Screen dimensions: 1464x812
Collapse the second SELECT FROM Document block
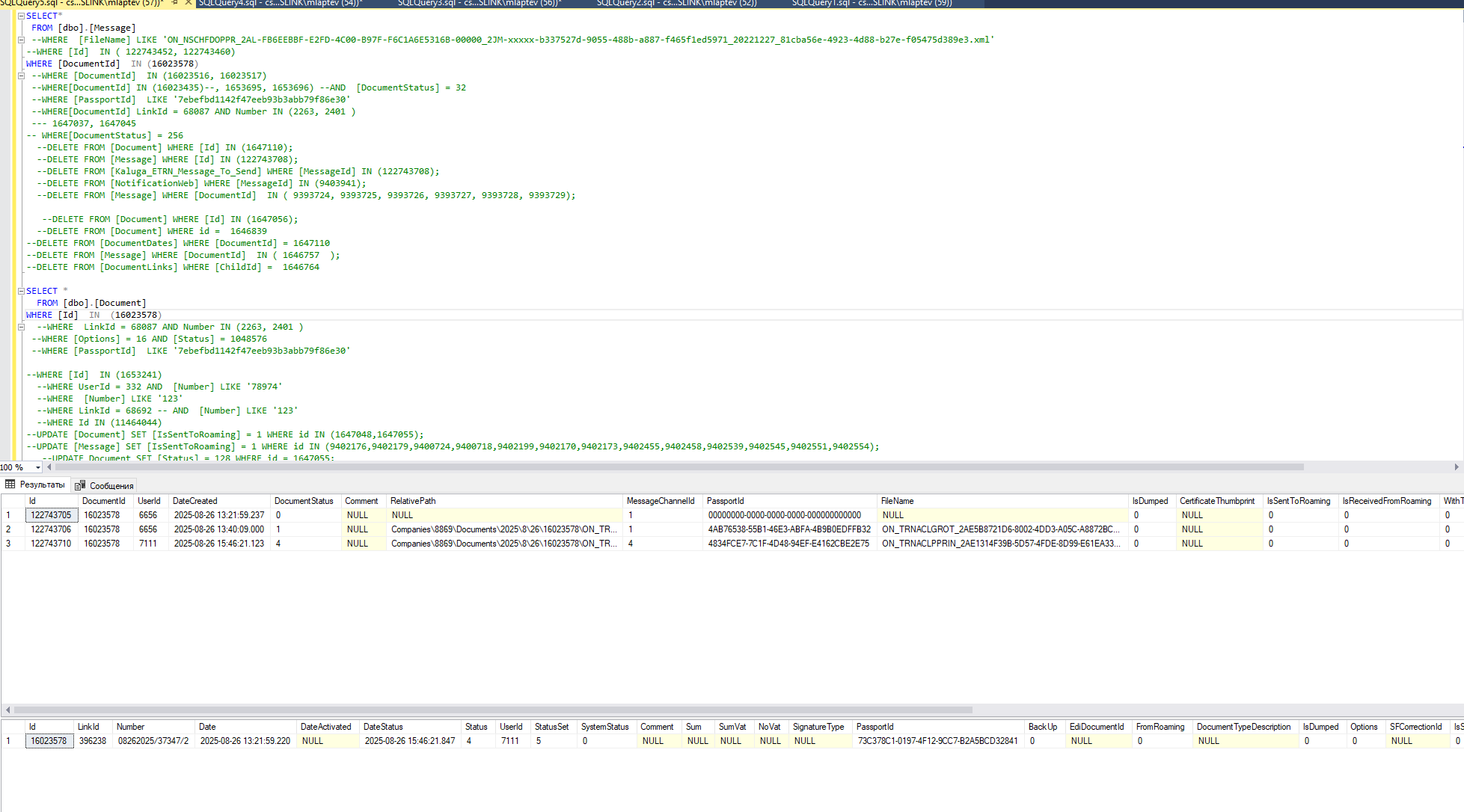(21, 291)
